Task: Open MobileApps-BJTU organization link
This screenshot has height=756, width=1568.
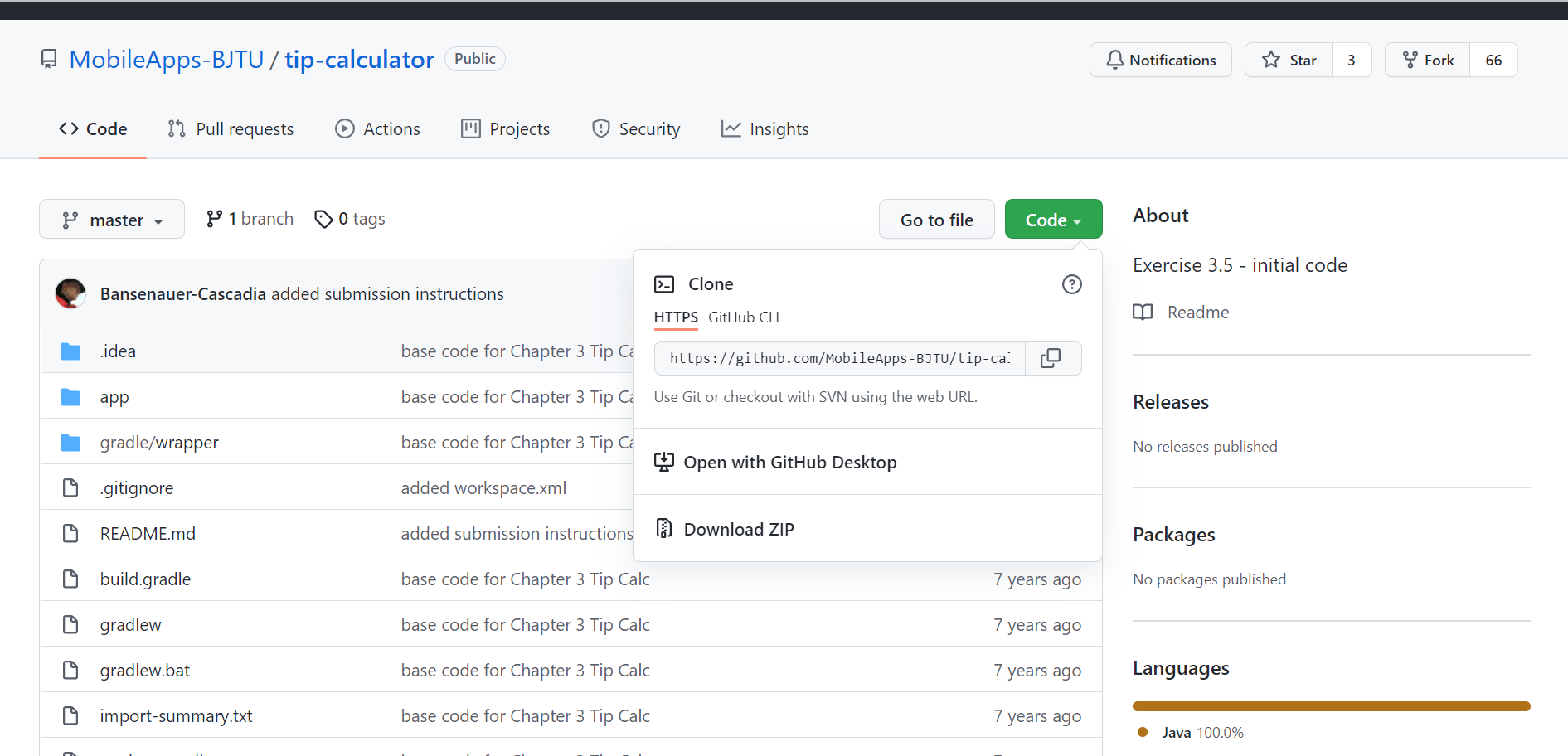Action: click(167, 60)
